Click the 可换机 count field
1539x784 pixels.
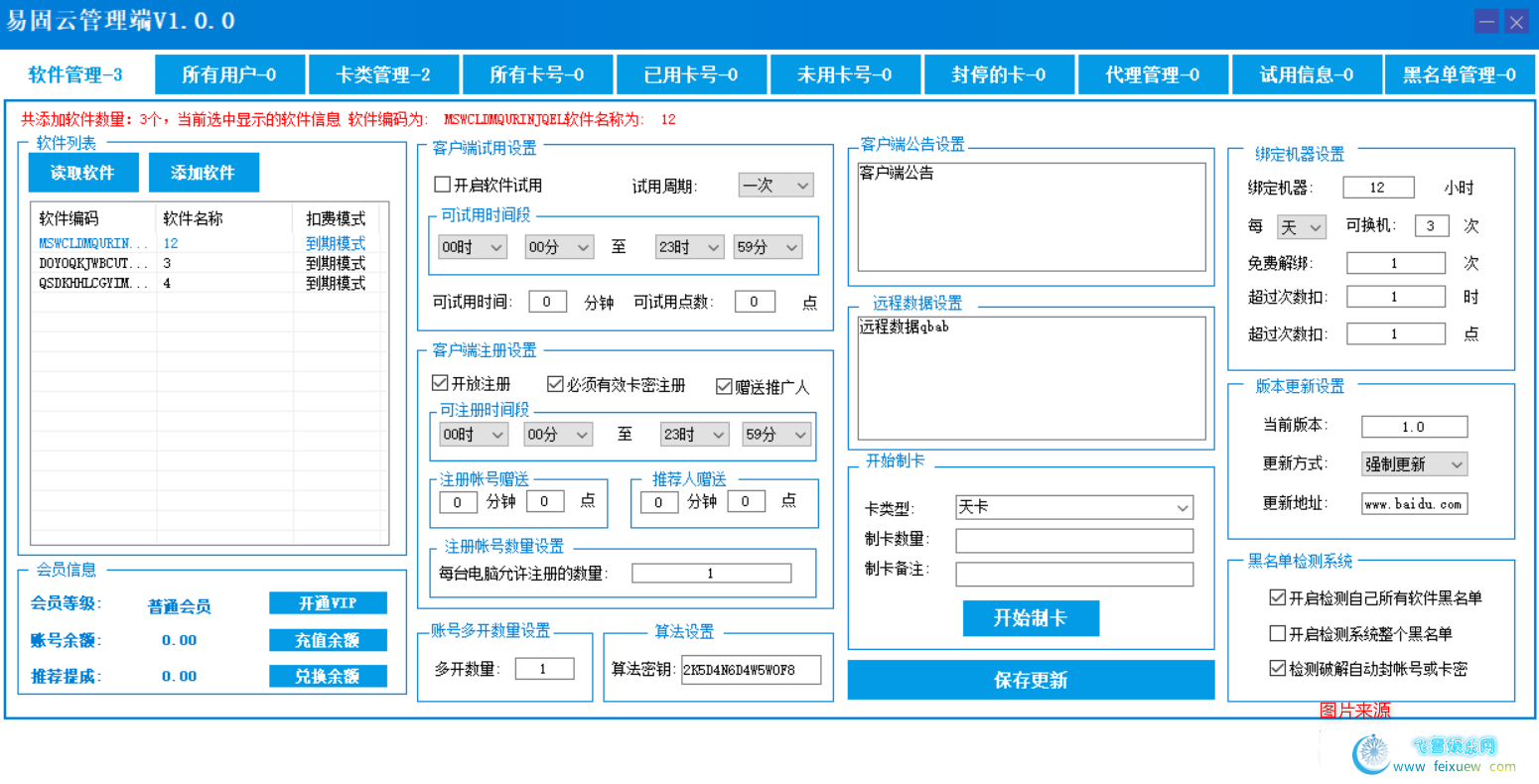(1431, 225)
